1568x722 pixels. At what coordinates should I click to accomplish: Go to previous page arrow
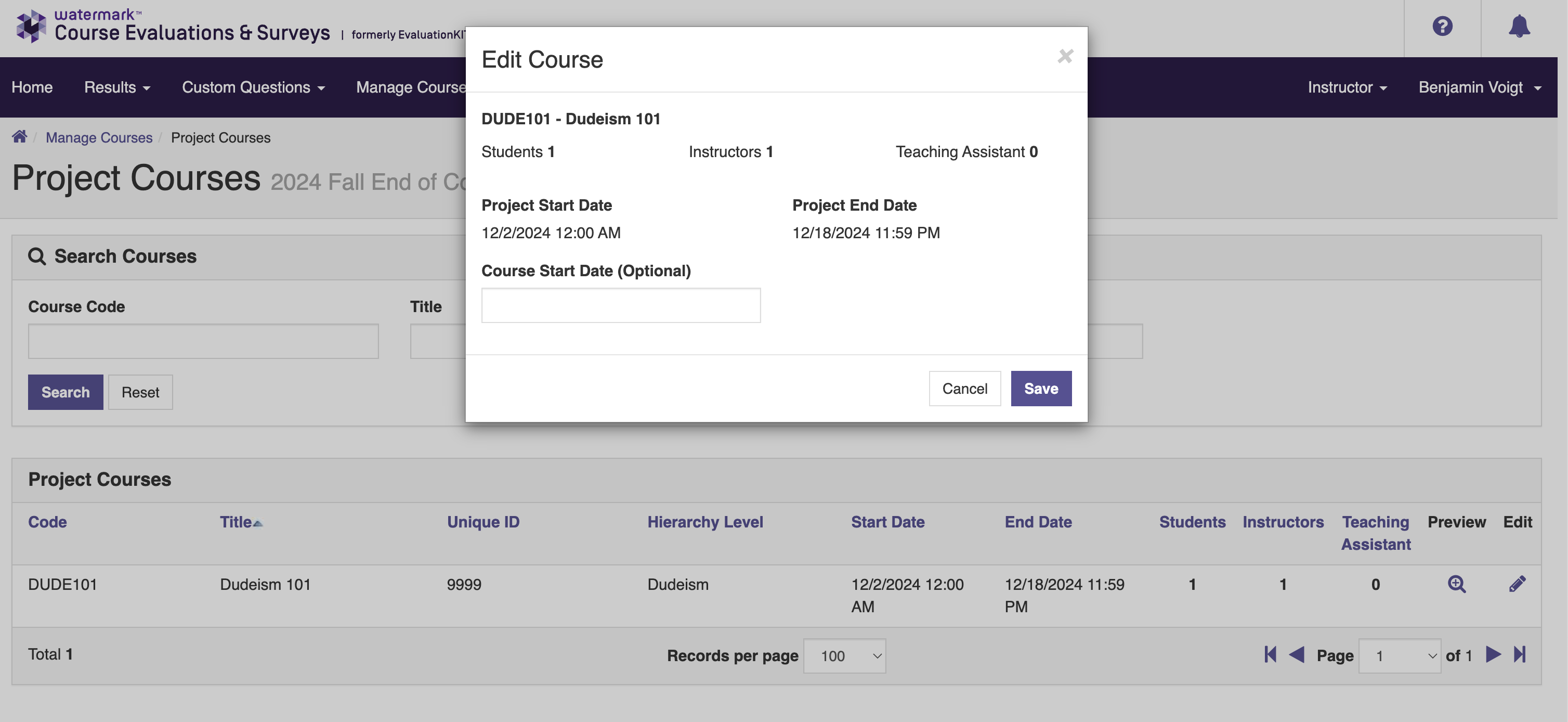pos(1297,654)
